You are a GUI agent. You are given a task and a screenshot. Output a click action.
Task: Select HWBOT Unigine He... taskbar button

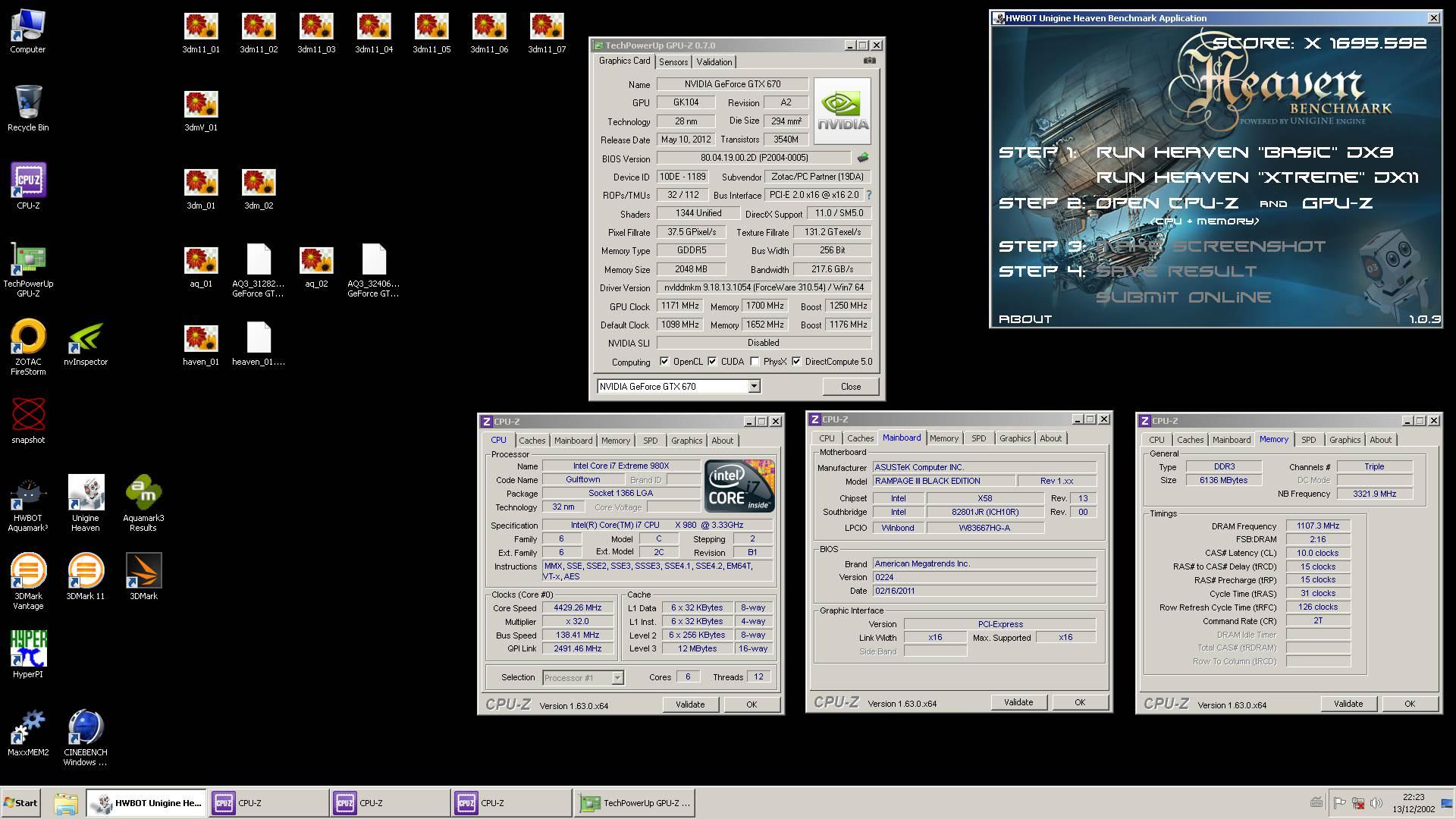click(x=146, y=803)
